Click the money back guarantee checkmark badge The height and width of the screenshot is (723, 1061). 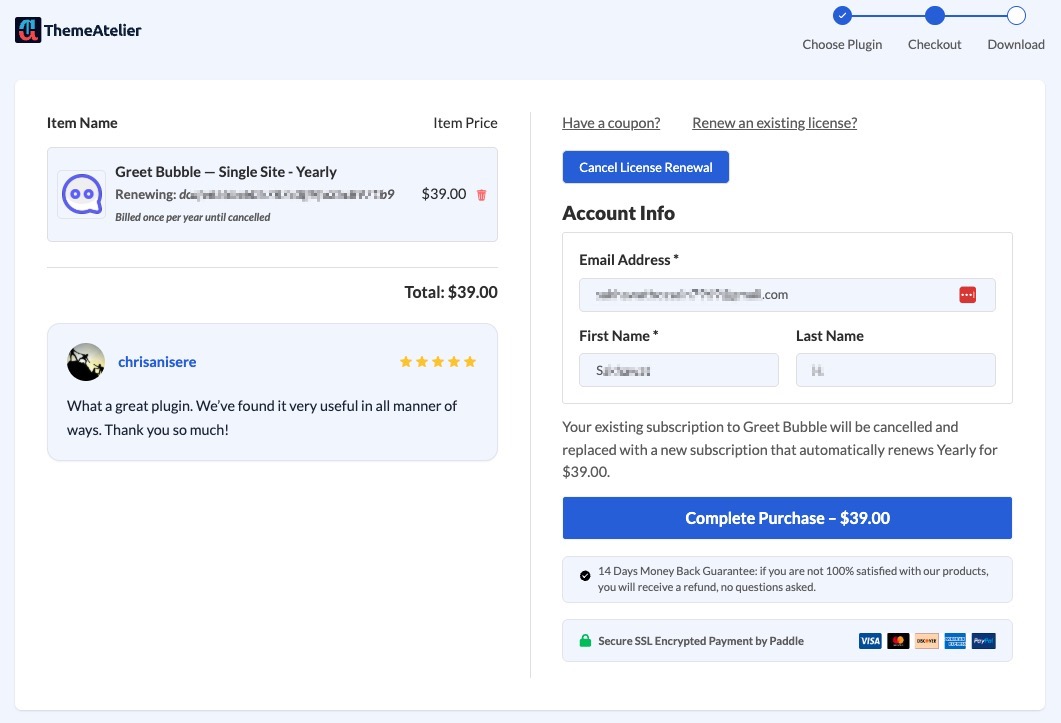[585, 576]
